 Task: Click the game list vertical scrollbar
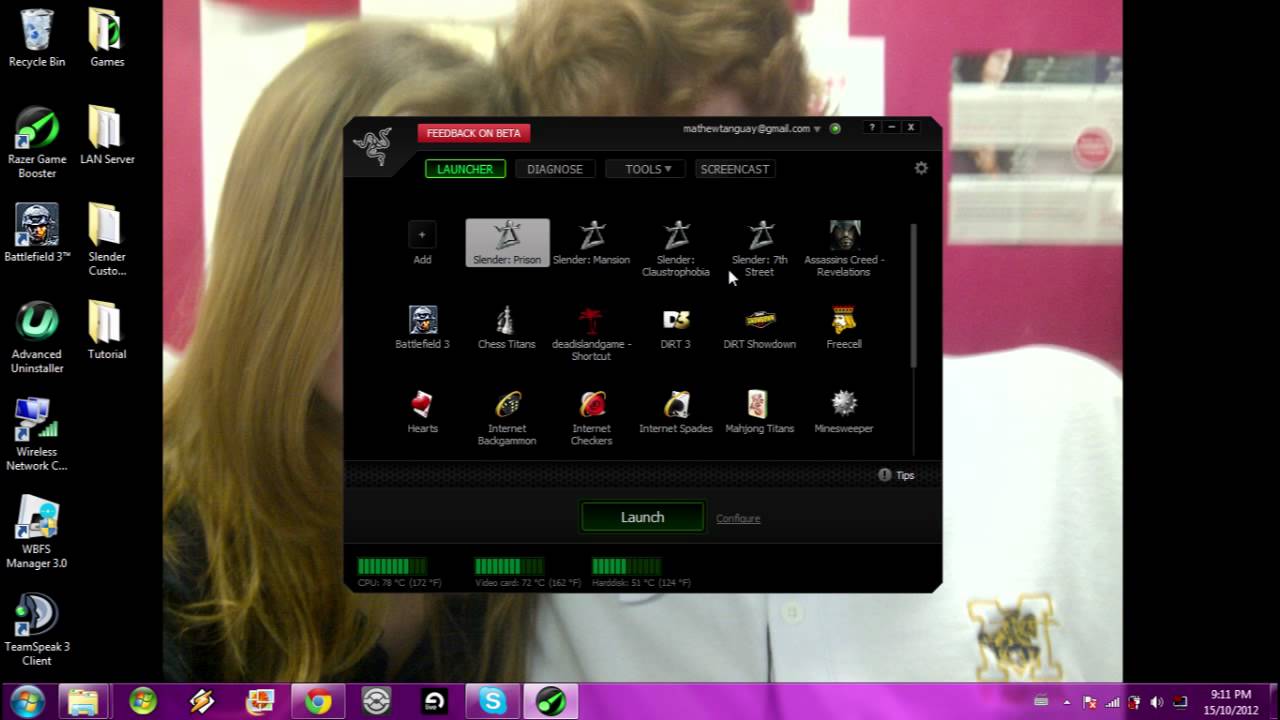click(x=913, y=295)
